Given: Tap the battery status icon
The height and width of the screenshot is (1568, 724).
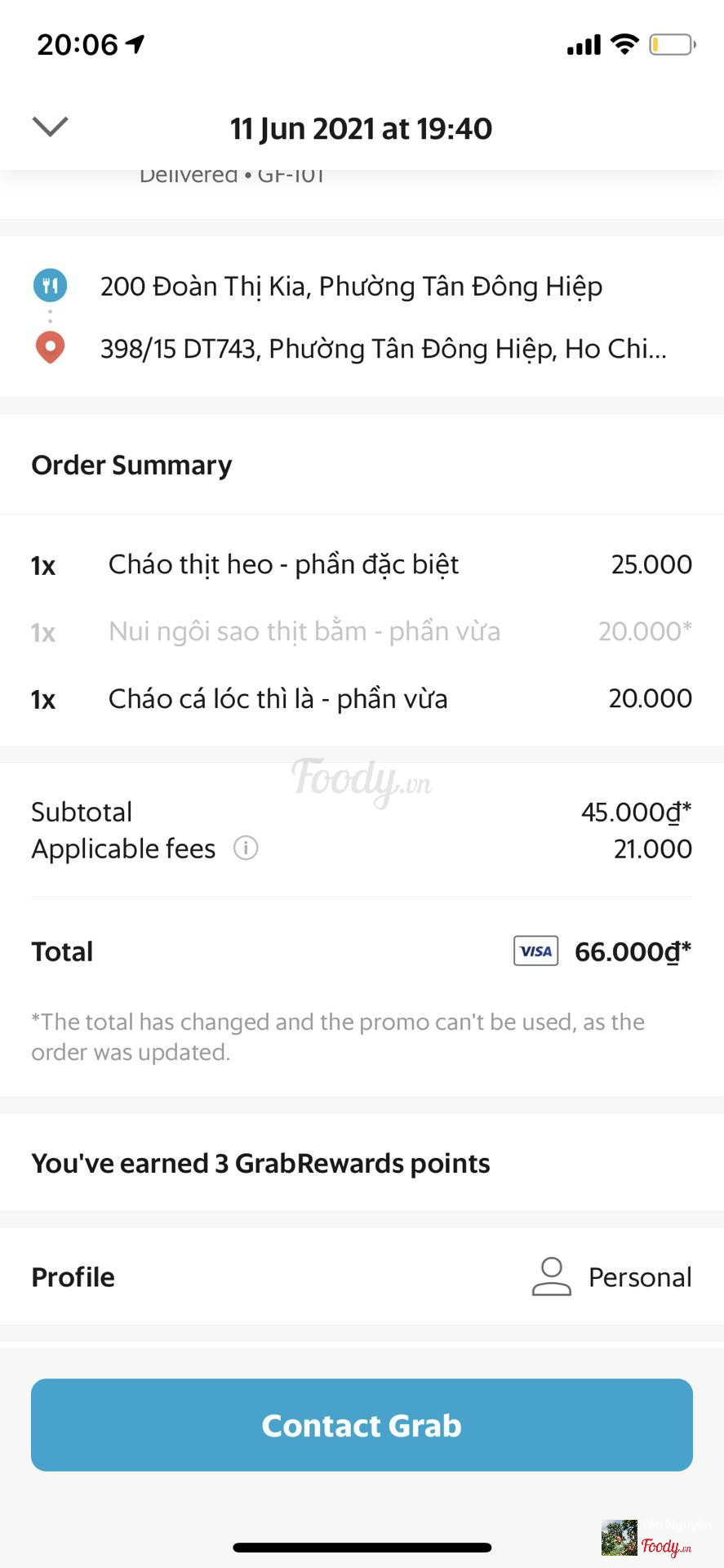Looking at the screenshot, I should pyautogui.click(x=671, y=44).
